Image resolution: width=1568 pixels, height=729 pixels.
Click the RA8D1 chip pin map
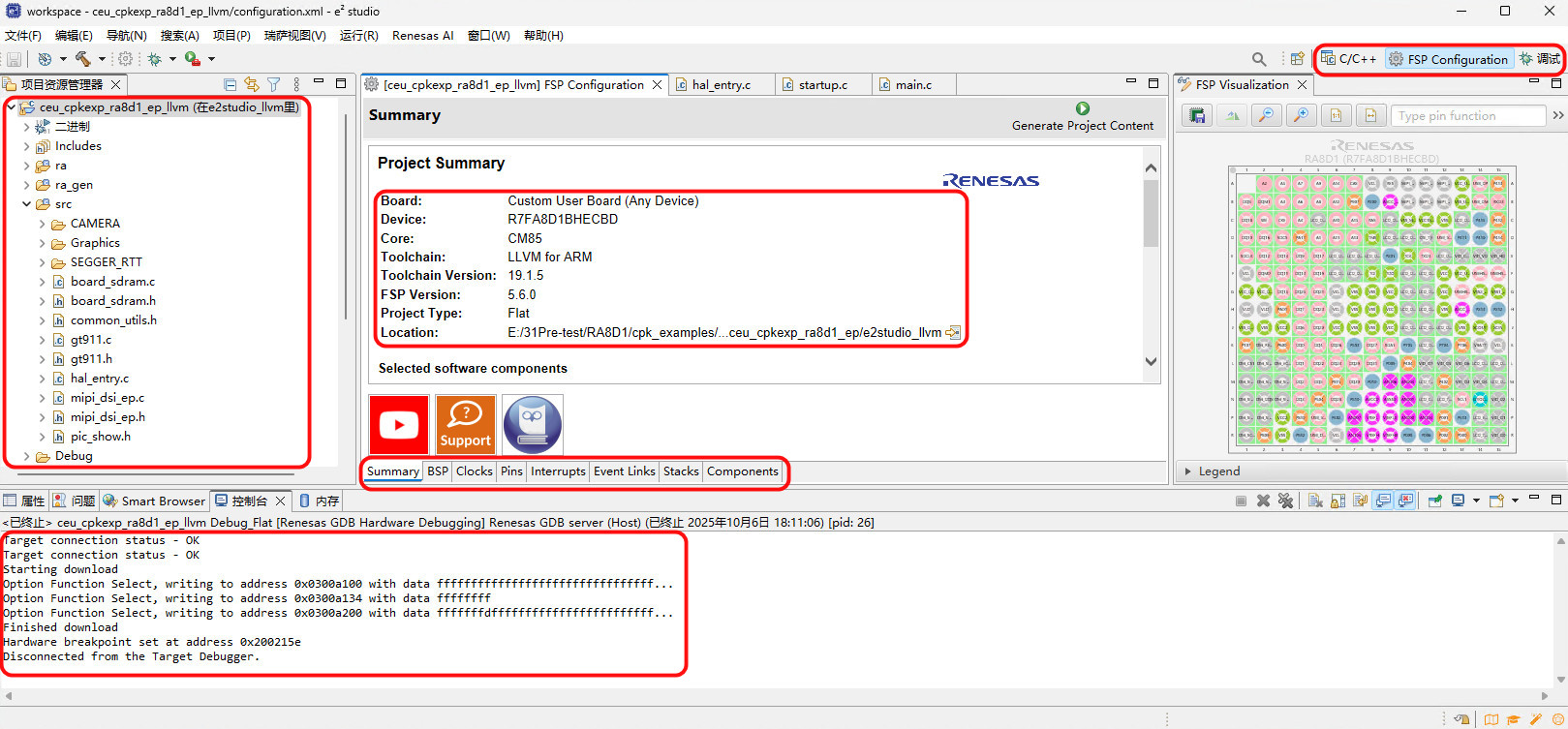coord(1372,310)
